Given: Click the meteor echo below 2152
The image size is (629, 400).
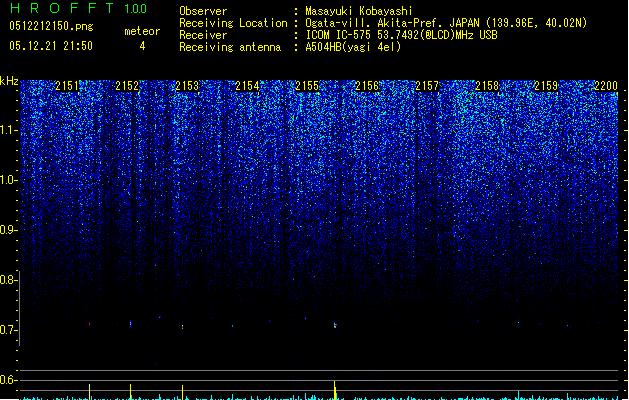Looking at the screenshot, I should pos(130,323).
